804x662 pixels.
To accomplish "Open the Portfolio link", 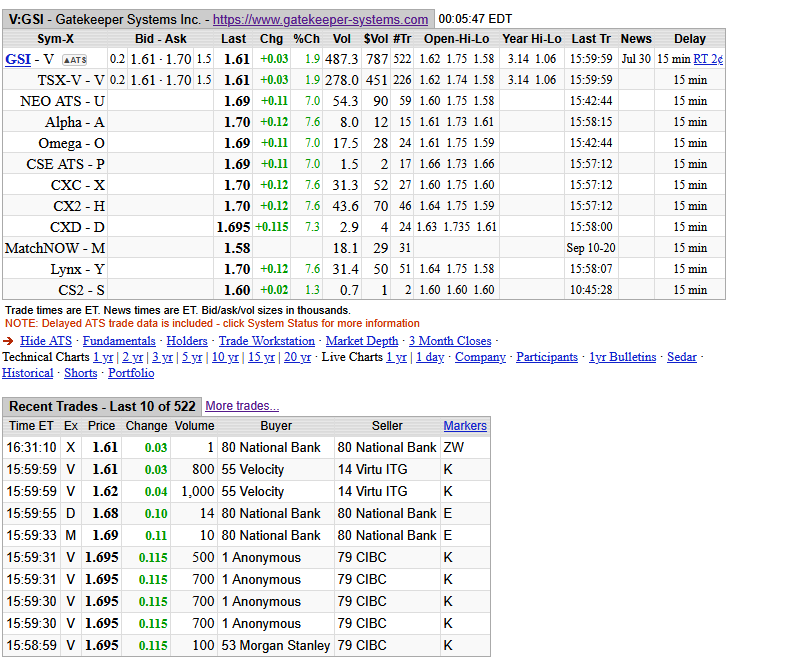I will (131, 373).
